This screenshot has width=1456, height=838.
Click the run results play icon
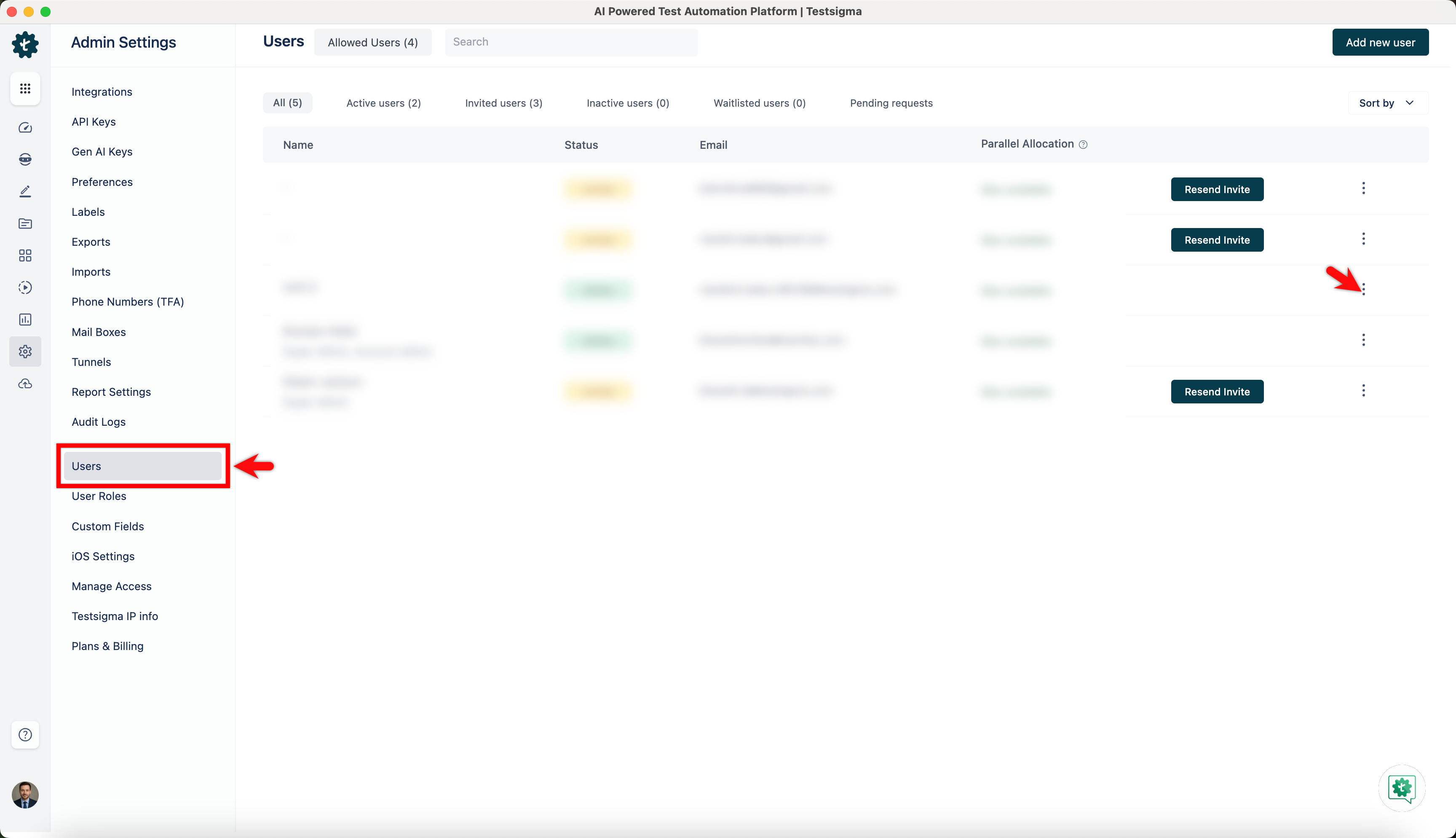25,287
